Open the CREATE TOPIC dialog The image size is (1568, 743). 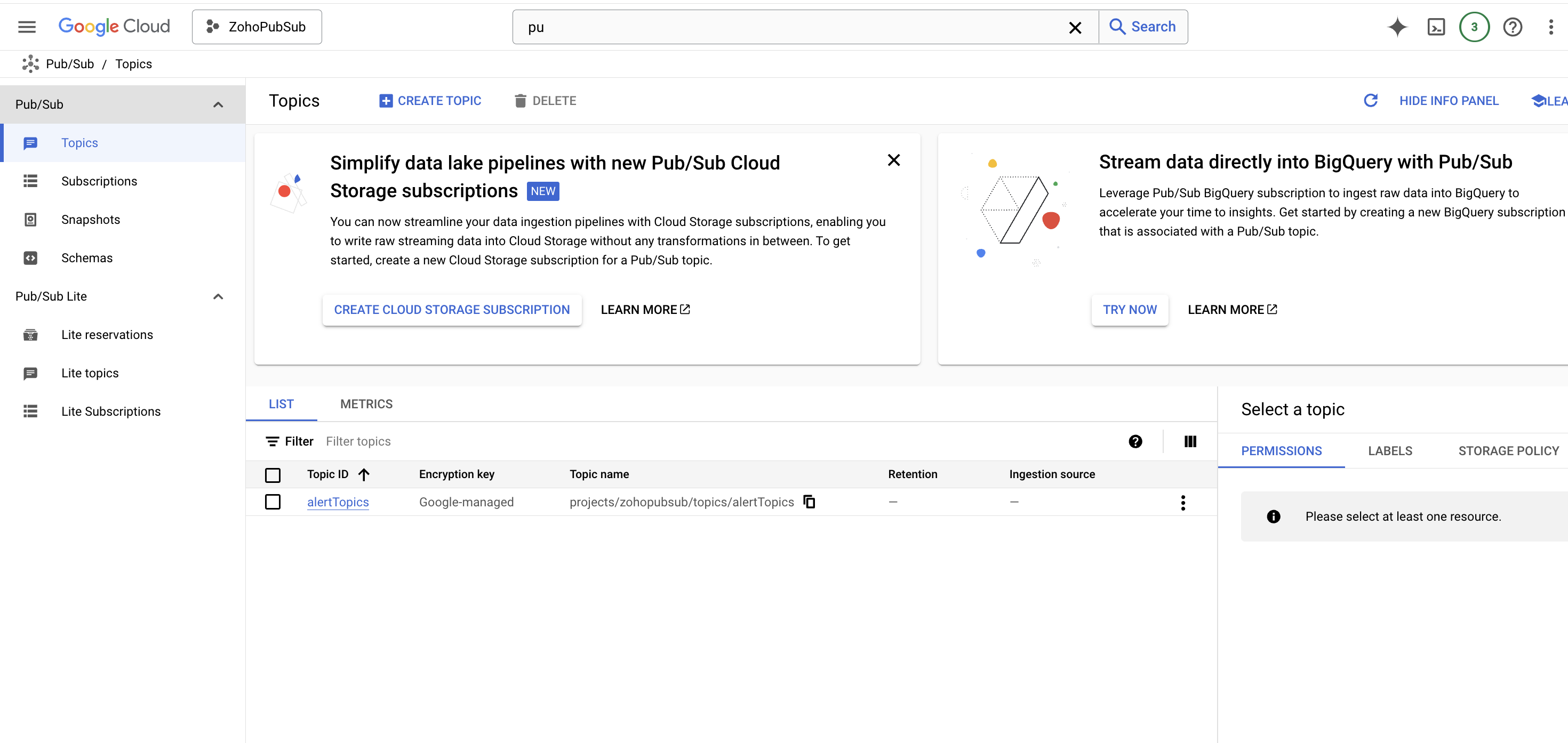[430, 100]
